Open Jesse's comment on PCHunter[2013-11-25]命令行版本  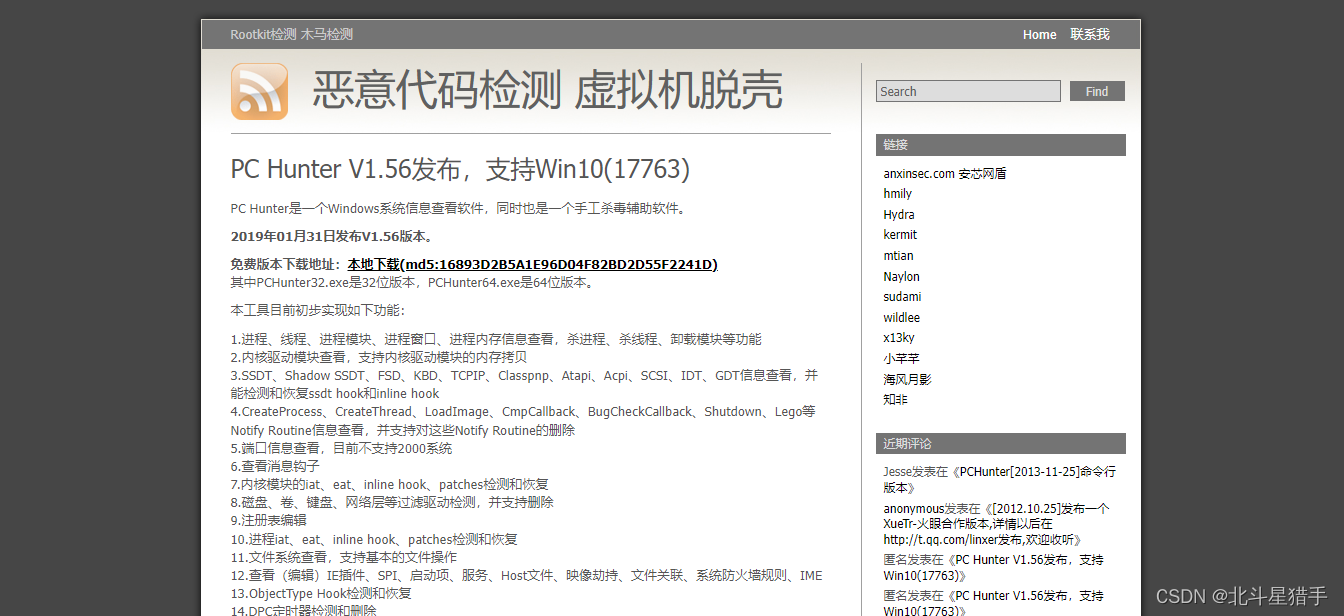(x=999, y=479)
